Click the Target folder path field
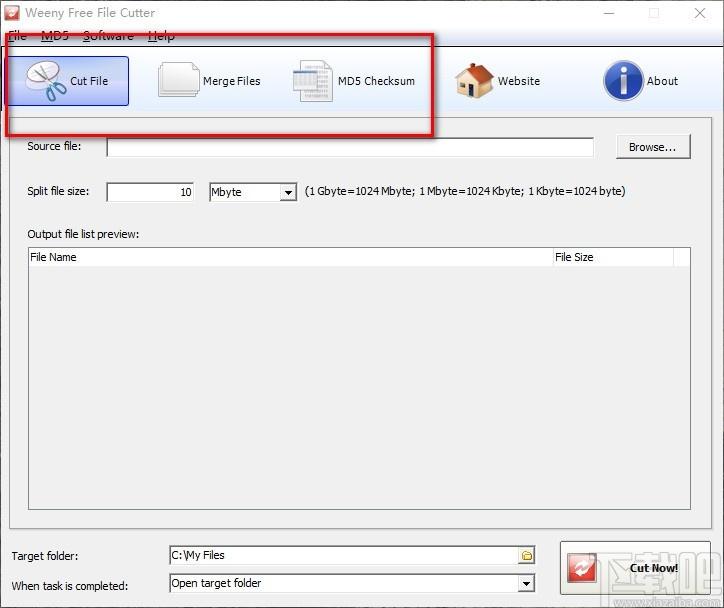Screen dimensions: 724x608 tap(344, 555)
